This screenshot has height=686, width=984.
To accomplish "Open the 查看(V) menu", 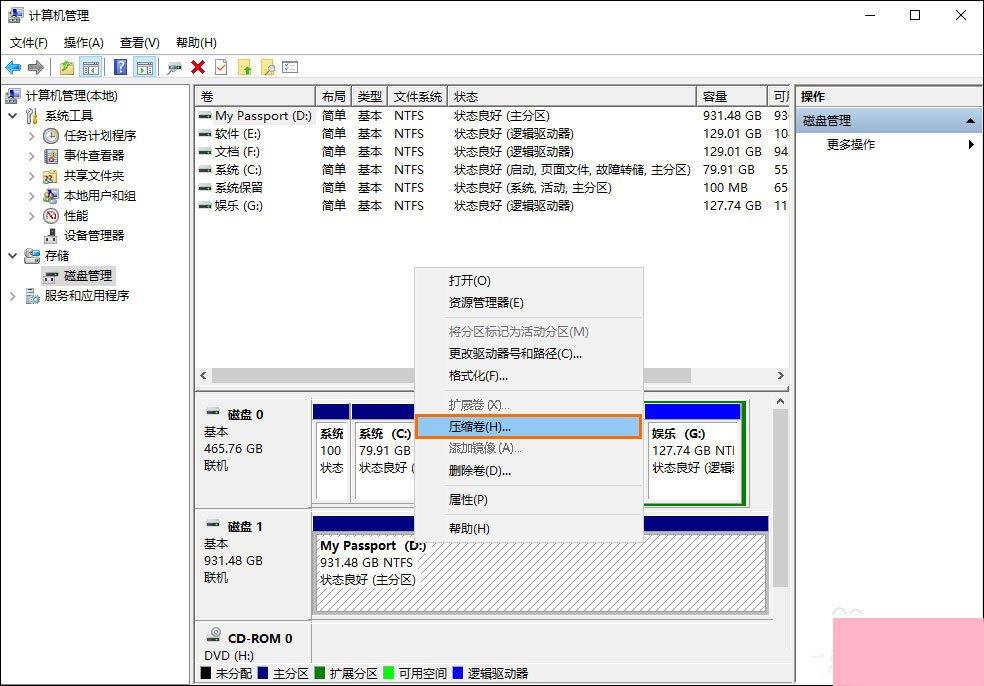I will 139,43.
